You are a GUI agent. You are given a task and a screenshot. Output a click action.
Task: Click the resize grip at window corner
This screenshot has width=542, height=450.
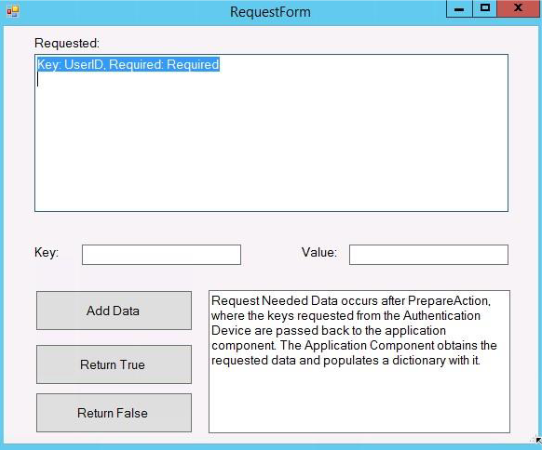[x=538, y=440]
